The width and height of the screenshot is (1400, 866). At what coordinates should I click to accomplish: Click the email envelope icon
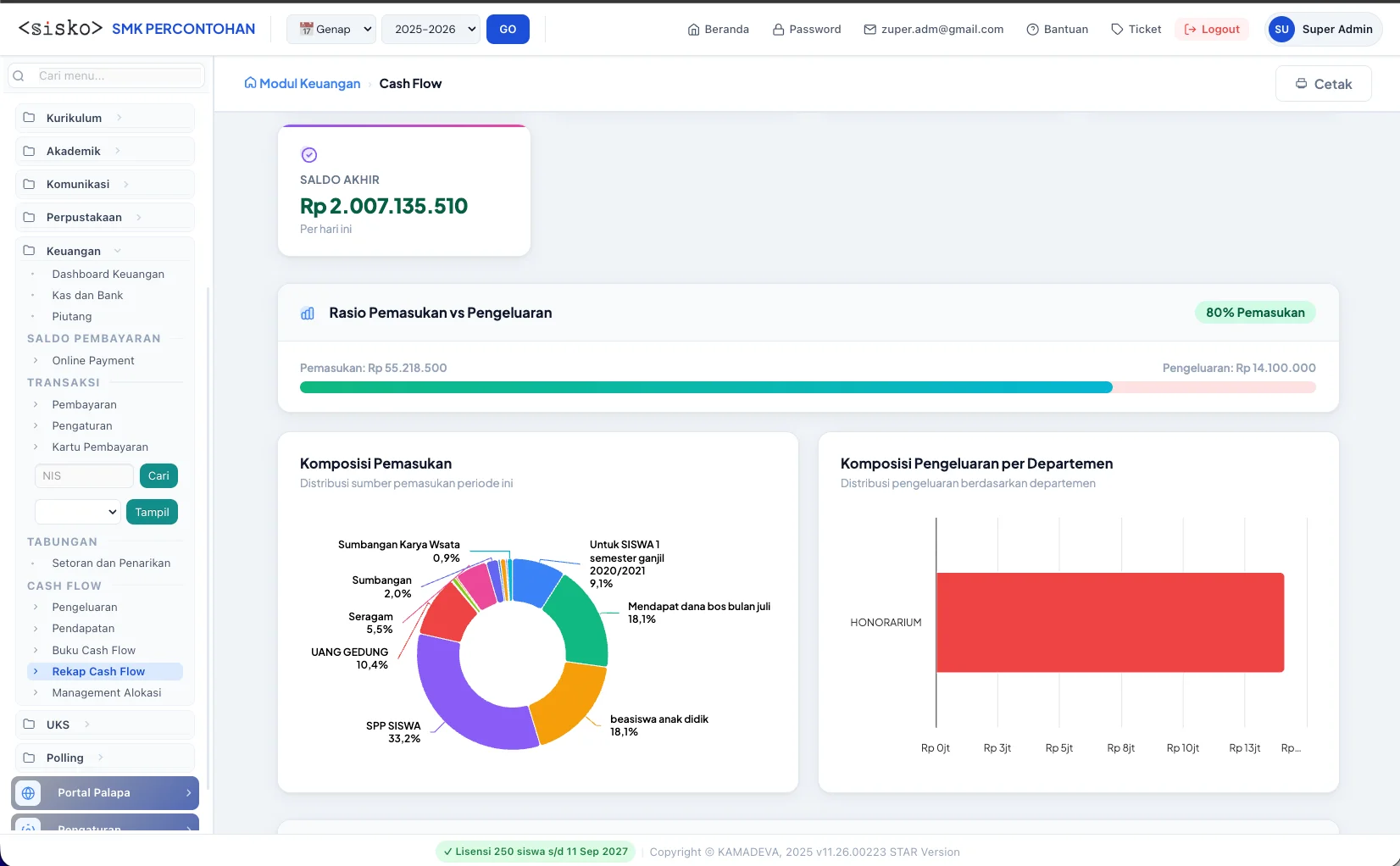869,30
